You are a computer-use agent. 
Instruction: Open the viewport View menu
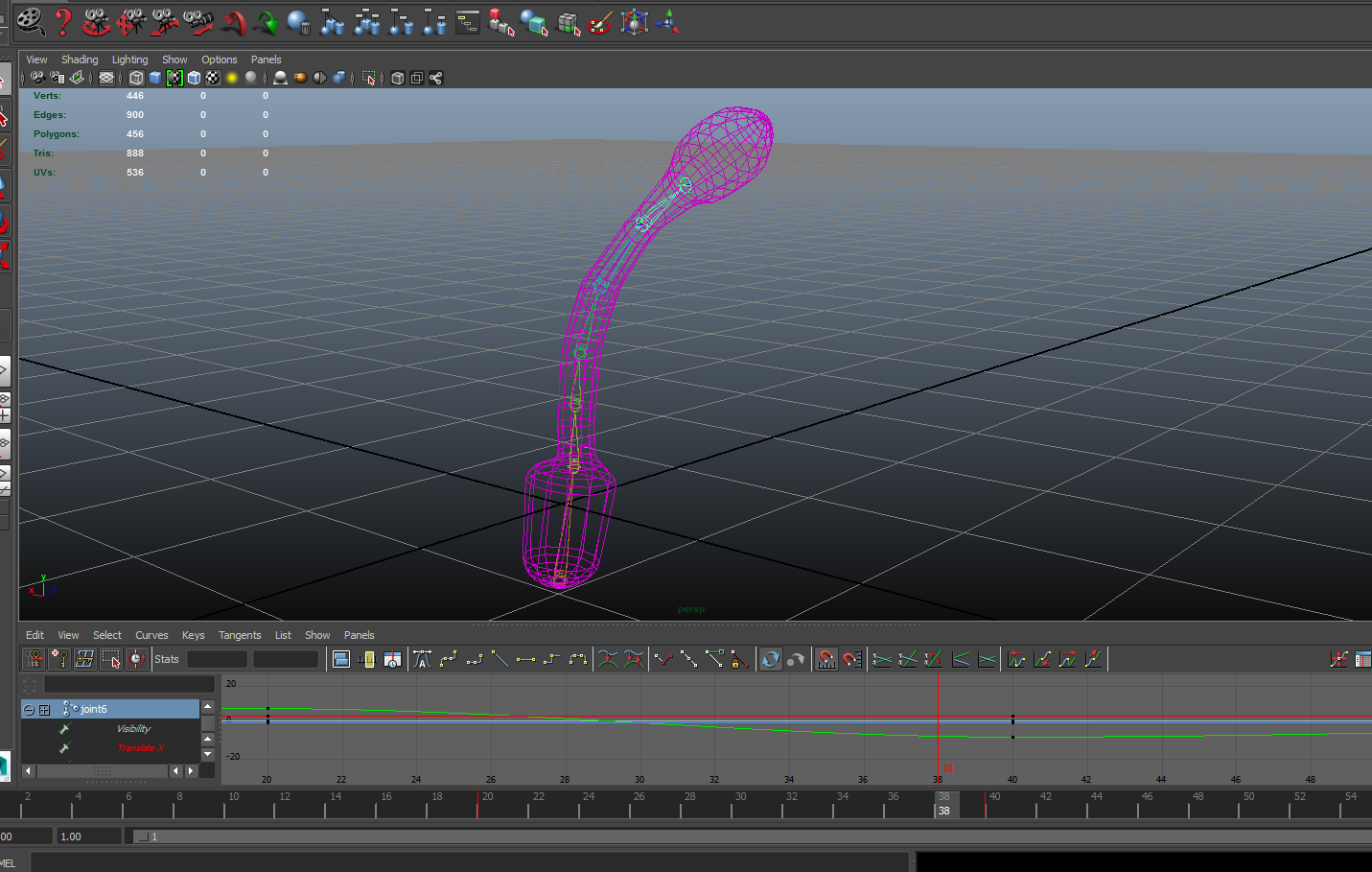tap(36, 59)
